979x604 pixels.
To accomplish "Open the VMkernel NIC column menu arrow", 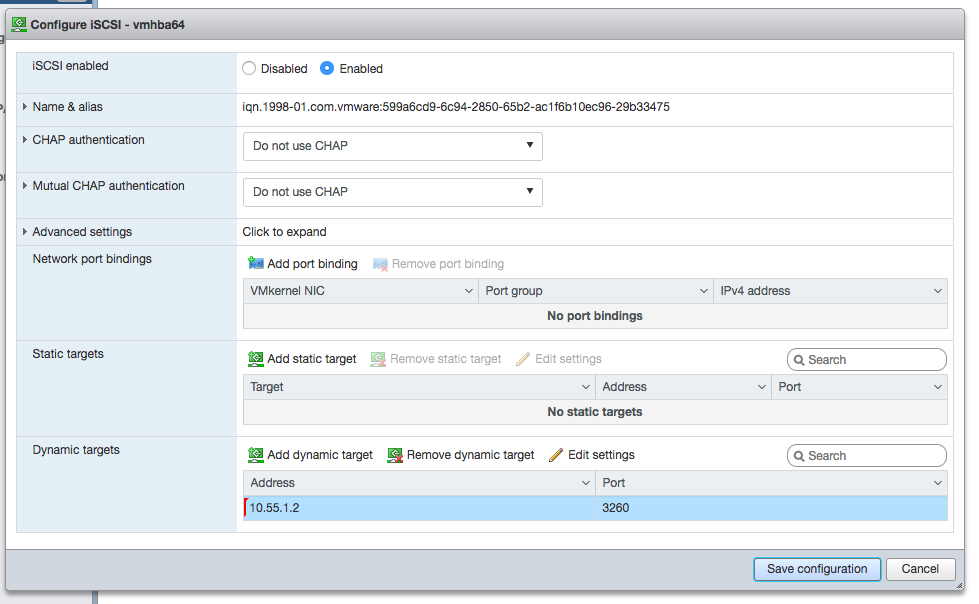I will click(468, 291).
